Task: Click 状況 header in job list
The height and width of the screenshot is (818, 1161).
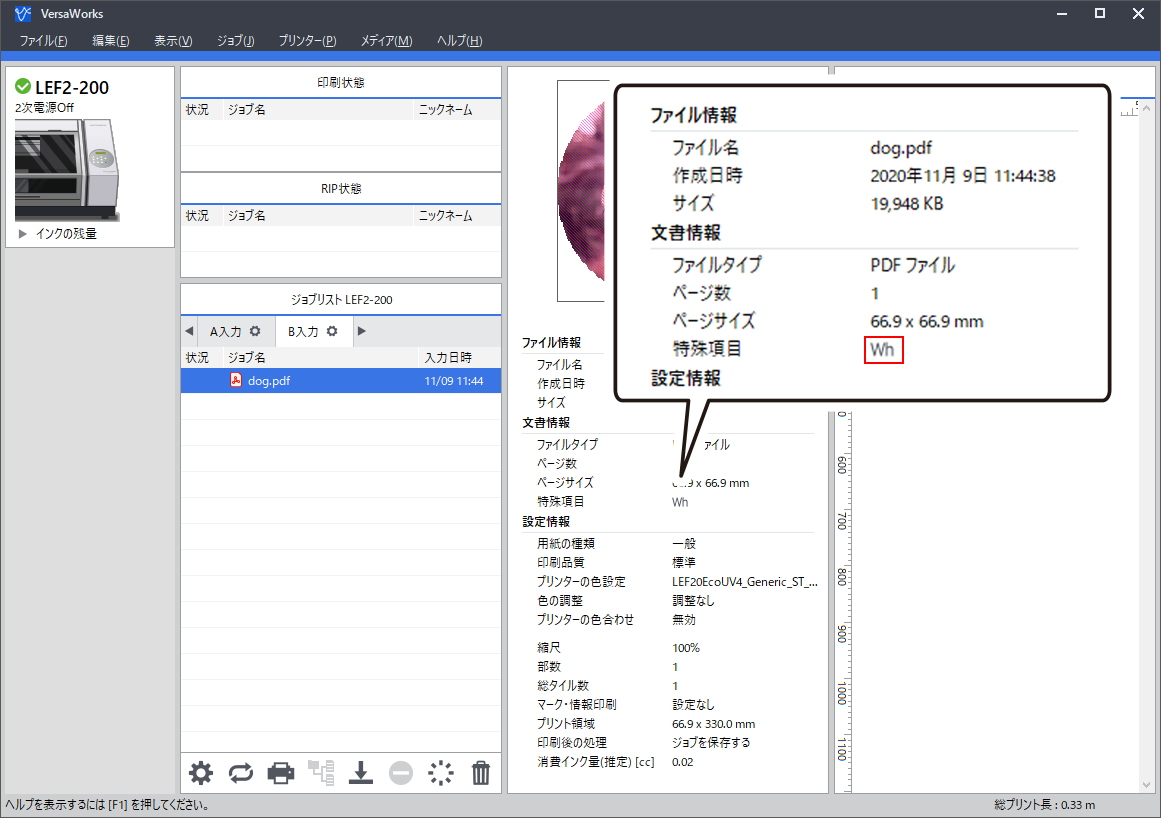Action: (197, 358)
